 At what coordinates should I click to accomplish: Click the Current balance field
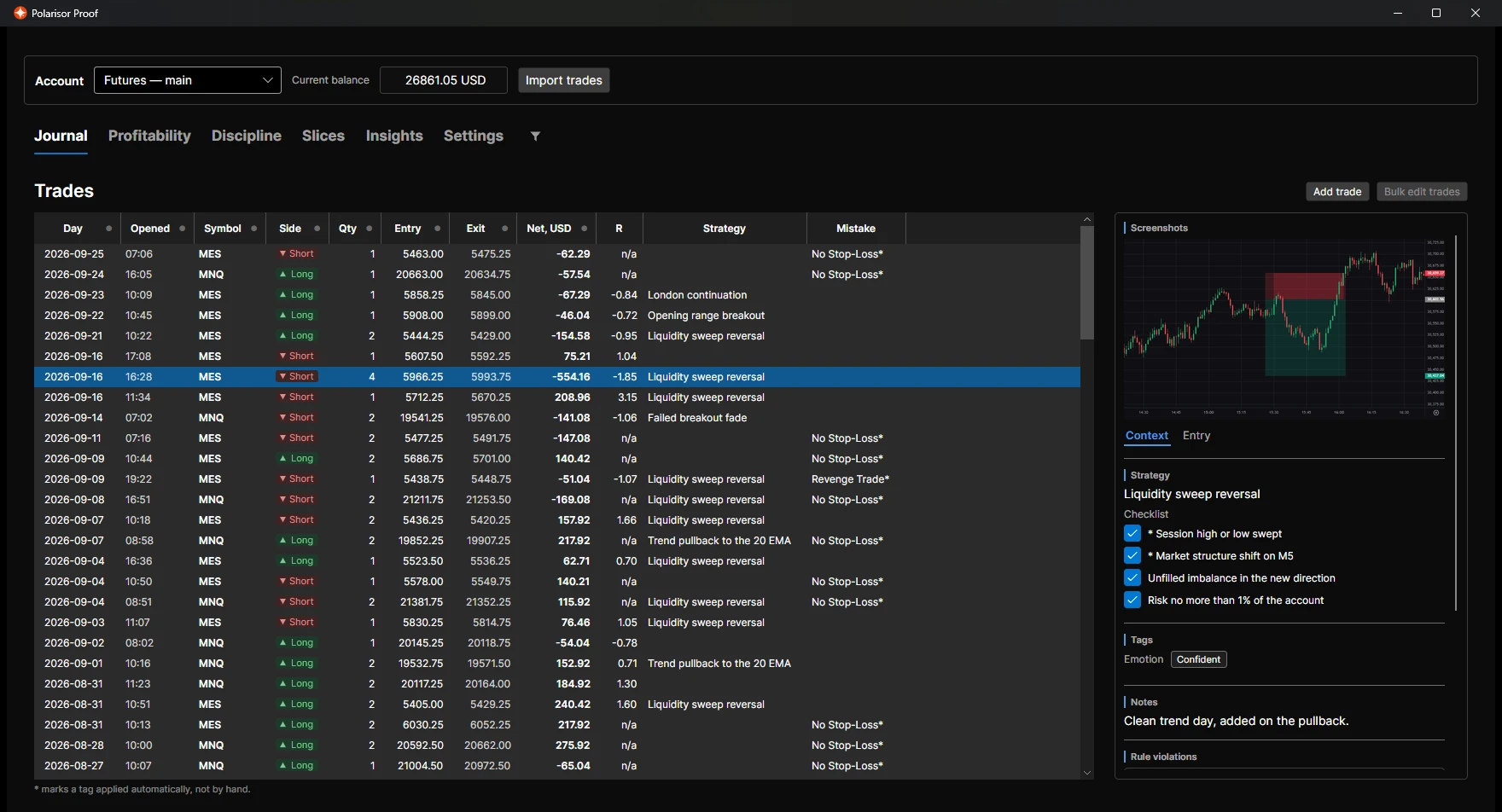pyautogui.click(x=444, y=80)
